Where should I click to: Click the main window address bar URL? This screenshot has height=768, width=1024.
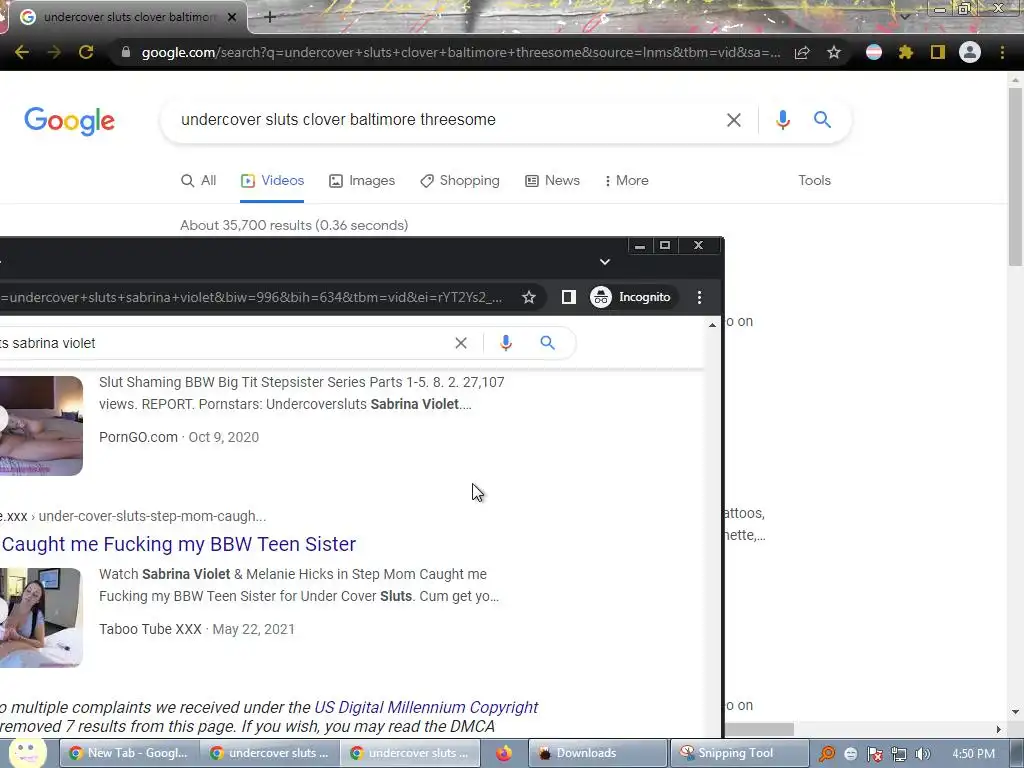tap(460, 52)
